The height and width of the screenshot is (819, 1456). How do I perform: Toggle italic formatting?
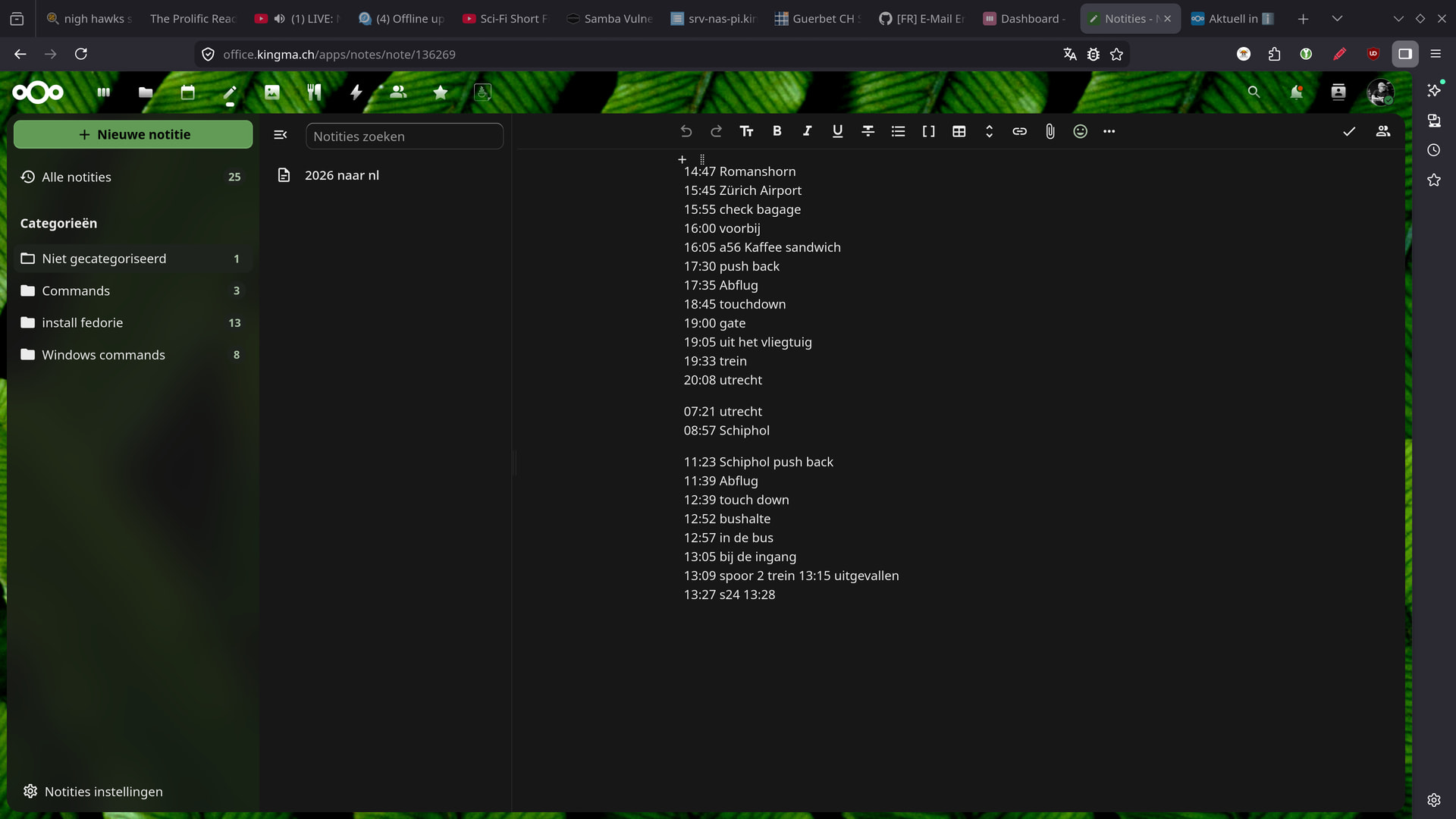[x=807, y=131]
